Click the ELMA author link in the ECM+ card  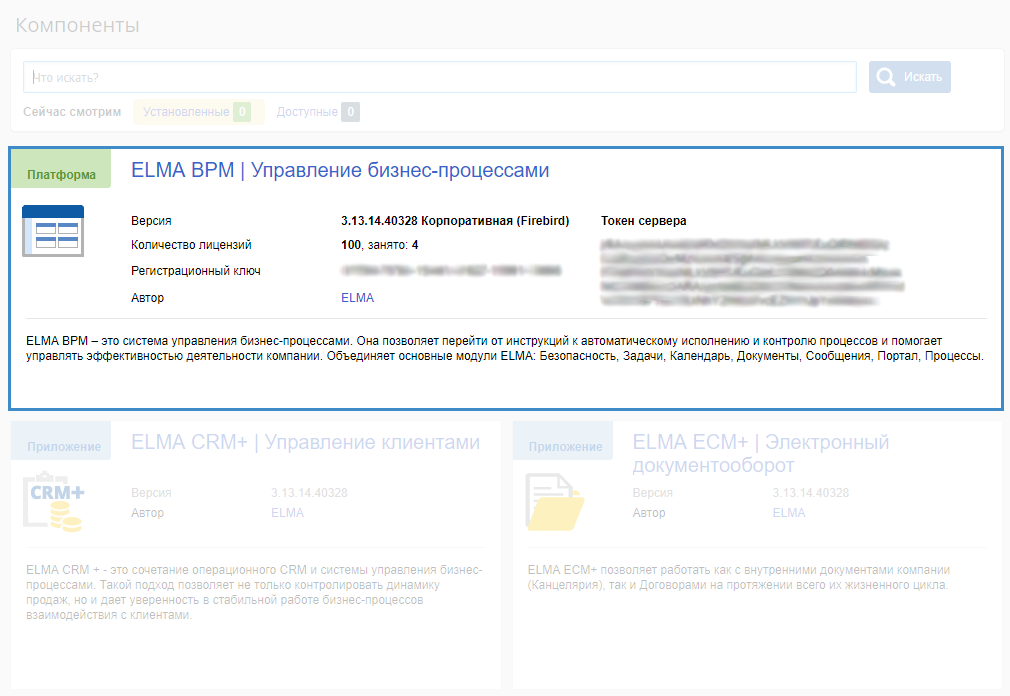(x=788, y=513)
